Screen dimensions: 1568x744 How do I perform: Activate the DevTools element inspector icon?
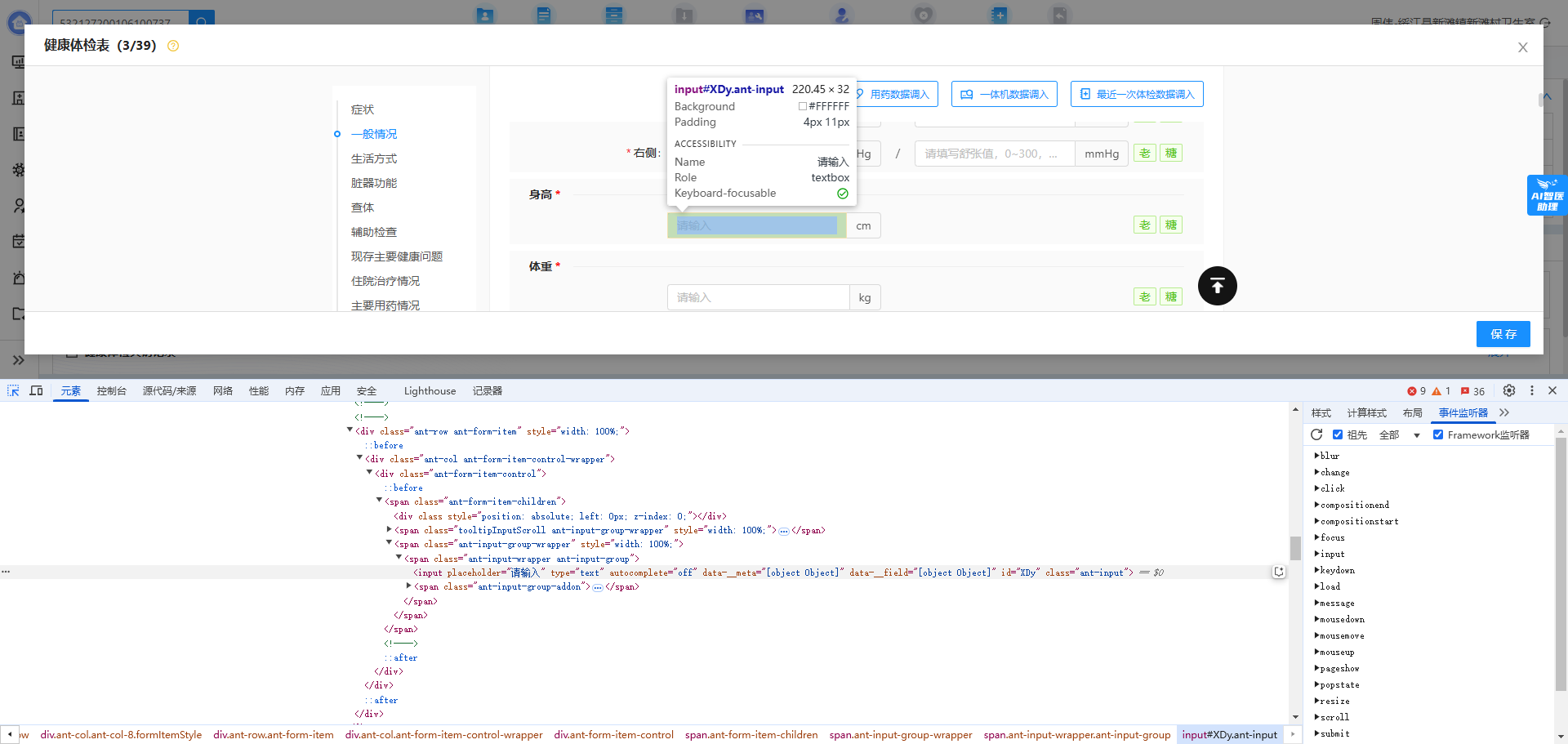click(x=13, y=390)
